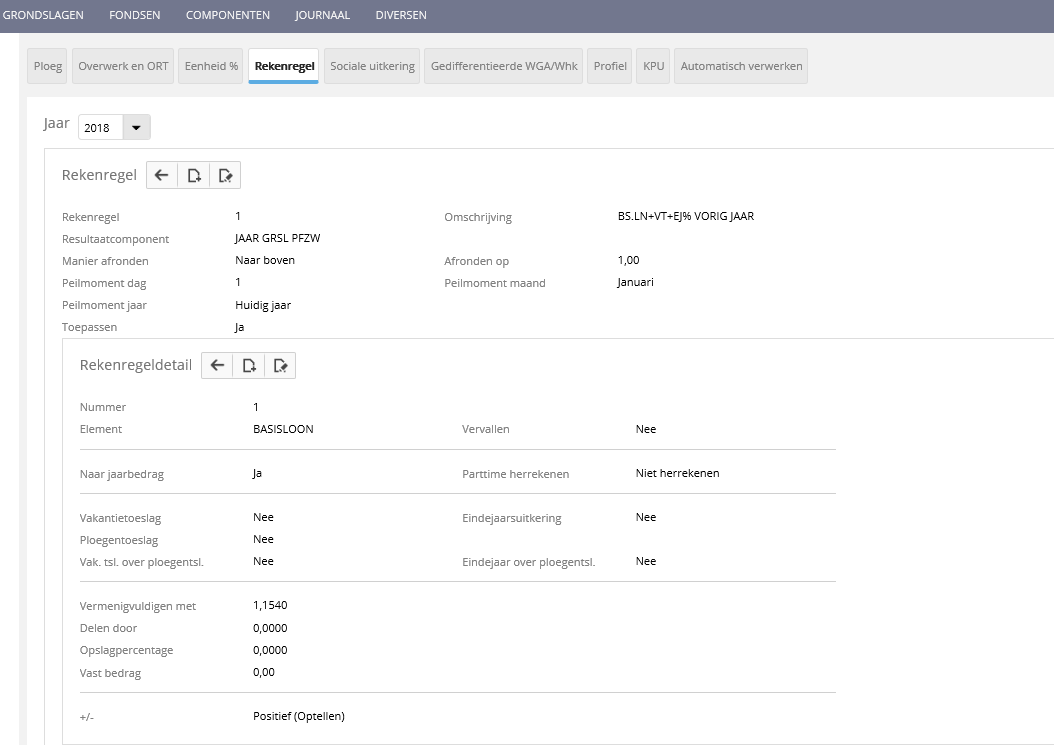Edit the Rekenregeldetail record
Viewport: 1054px width, 745px height.
(280, 366)
